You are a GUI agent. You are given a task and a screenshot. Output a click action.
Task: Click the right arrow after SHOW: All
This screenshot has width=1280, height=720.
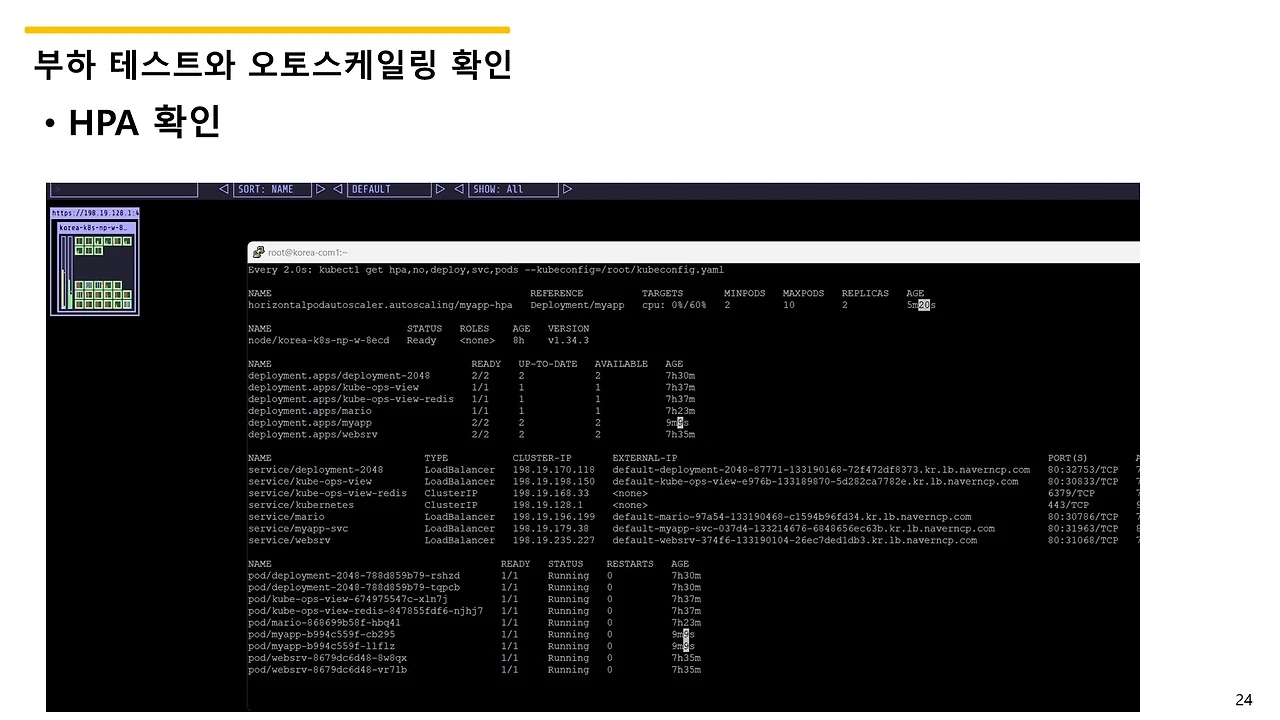click(567, 189)
